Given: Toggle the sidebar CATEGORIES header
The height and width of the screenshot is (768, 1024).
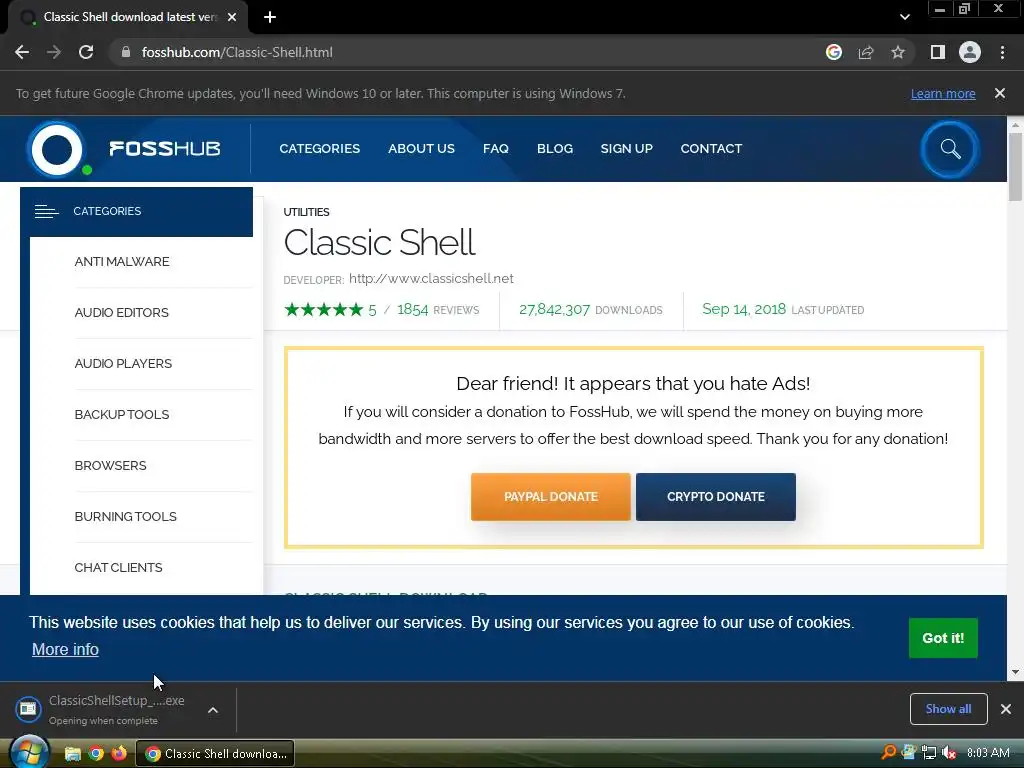Looking at the screenshot, I should [136, 212].
